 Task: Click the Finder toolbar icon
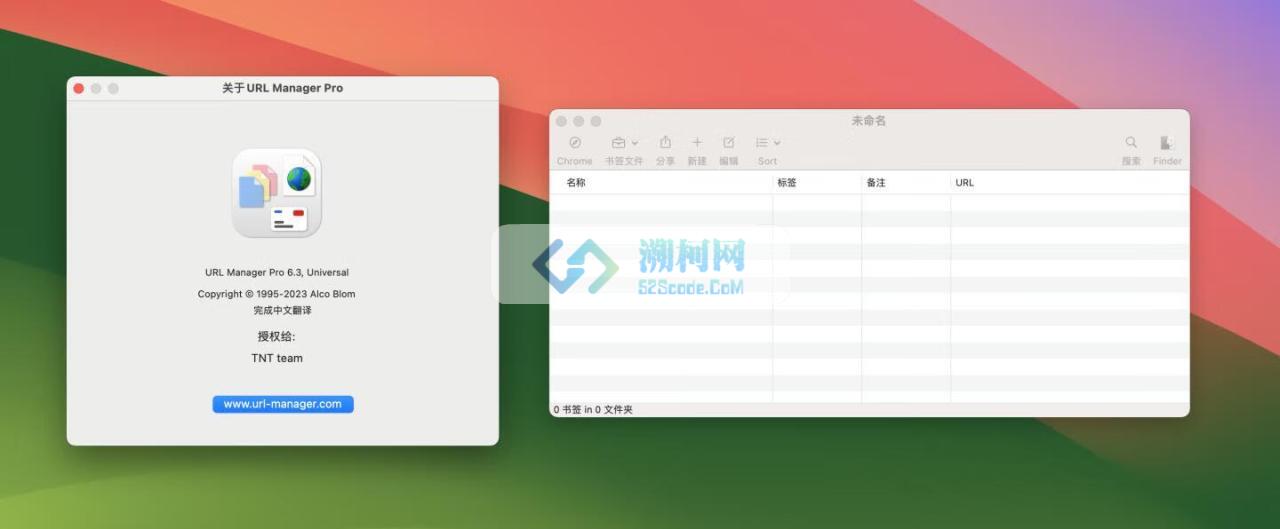coord(1167,143)
